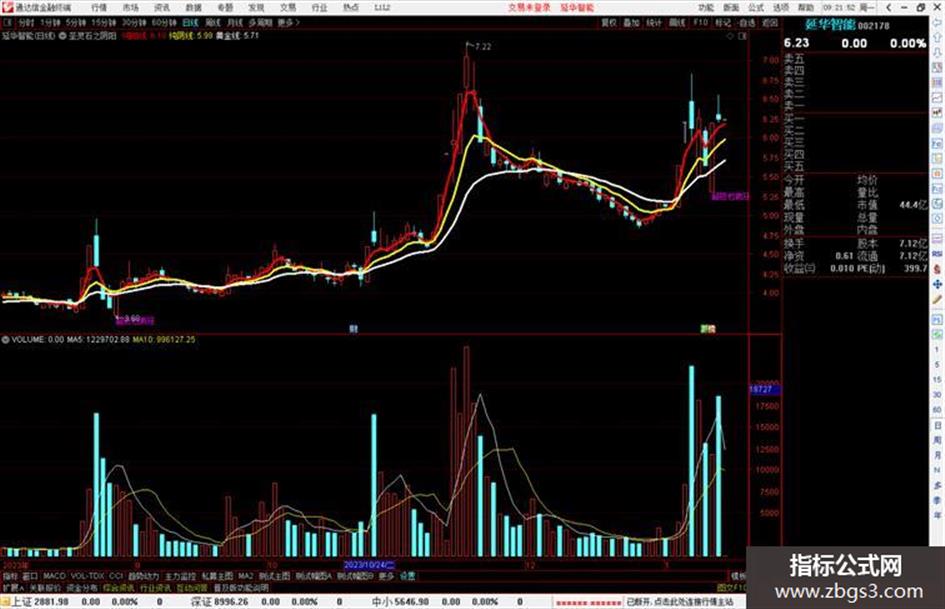Click the 叠加 overlay button

(631, 23)
